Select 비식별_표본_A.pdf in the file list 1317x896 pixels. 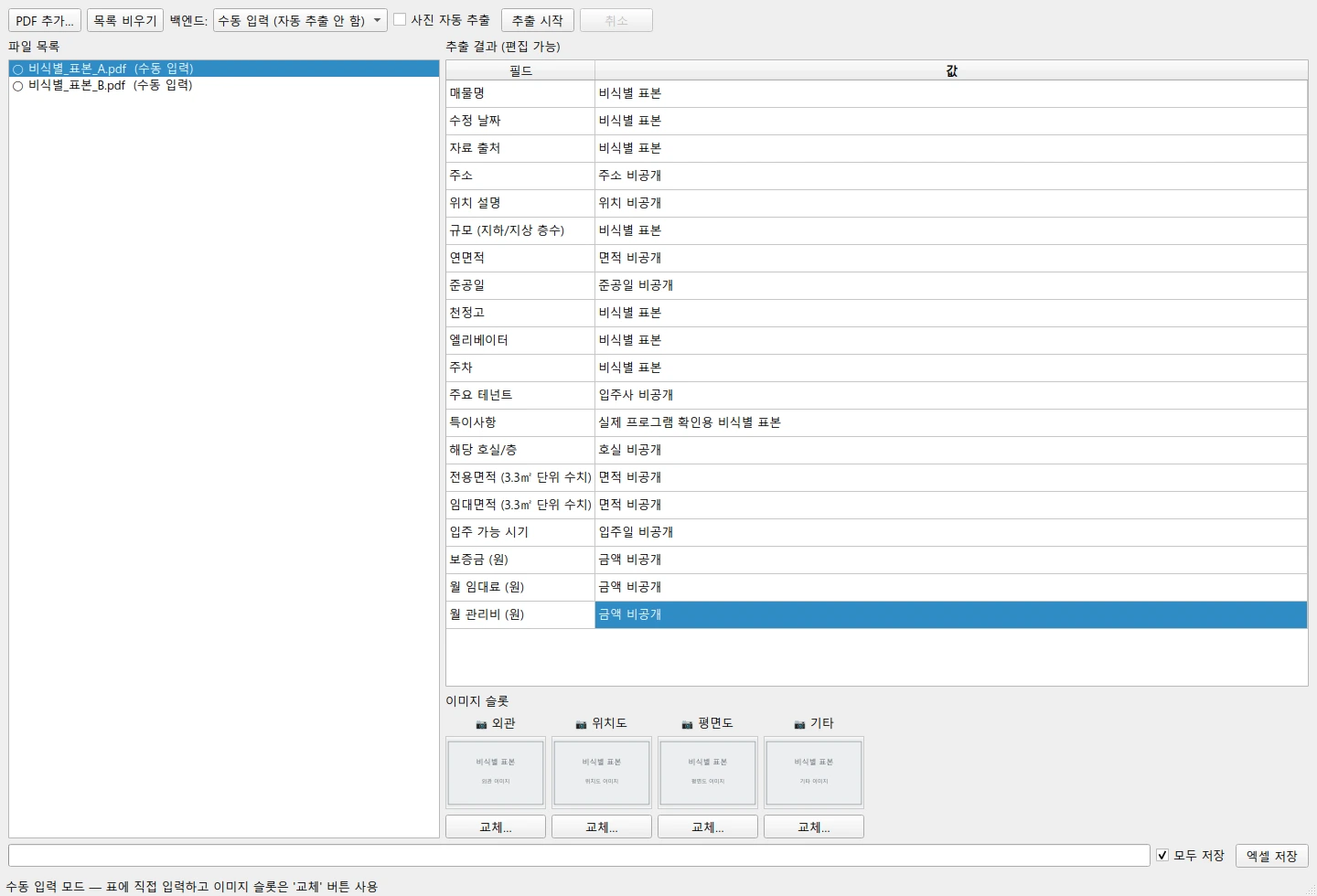[224, 69]
